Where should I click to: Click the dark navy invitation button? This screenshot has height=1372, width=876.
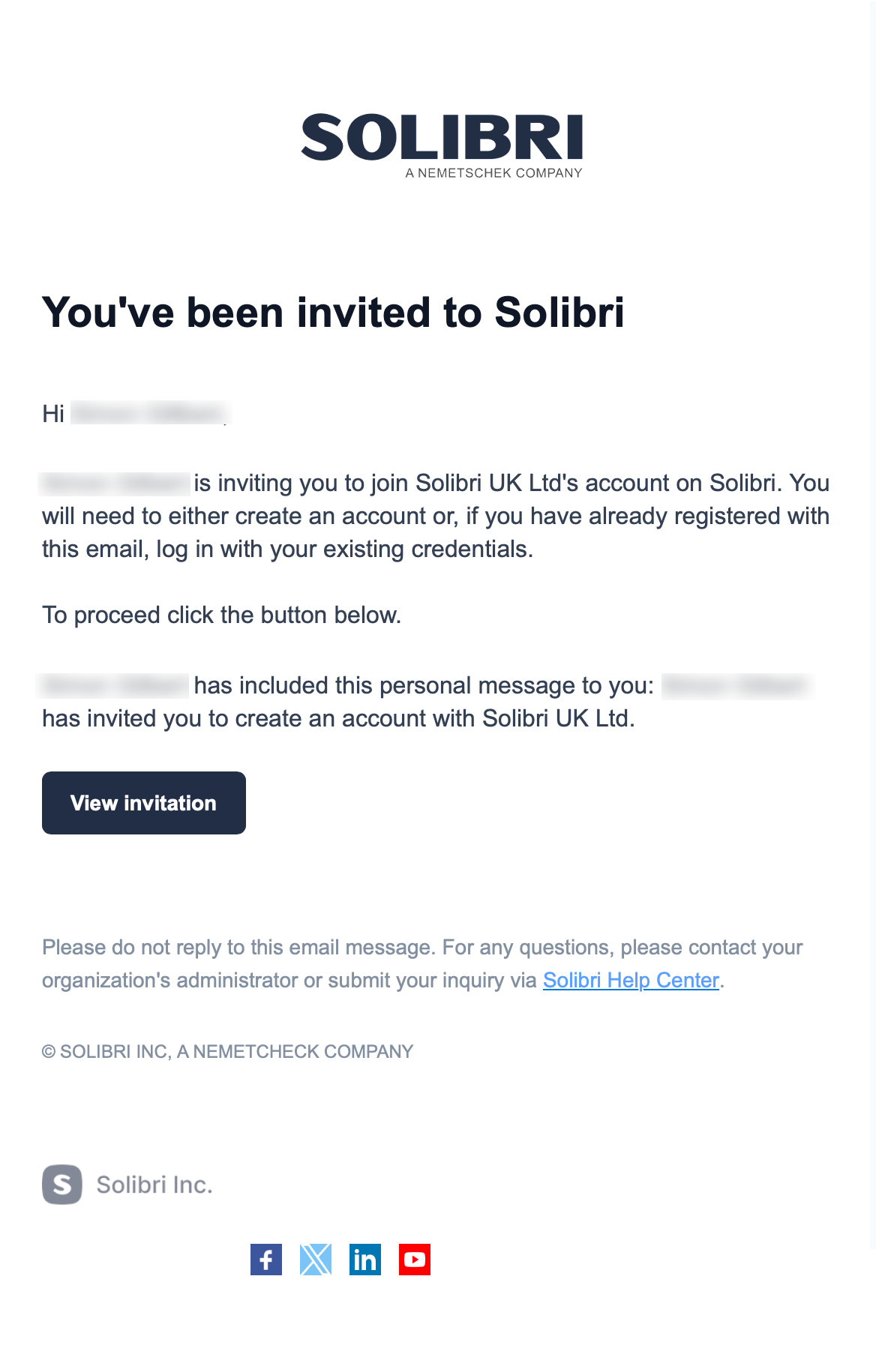point(143,802)
